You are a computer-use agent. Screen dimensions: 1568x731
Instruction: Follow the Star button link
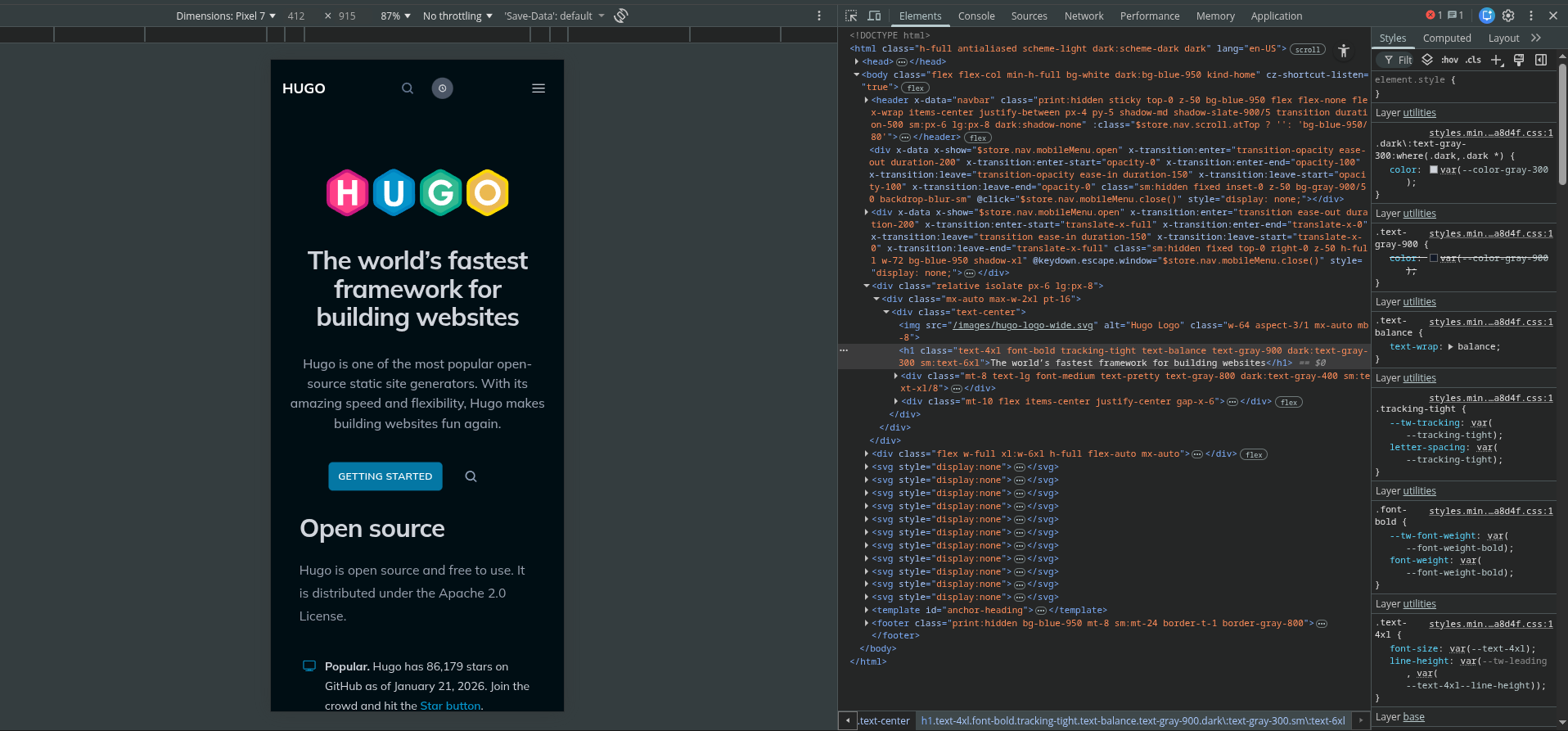tap(450, 706)
